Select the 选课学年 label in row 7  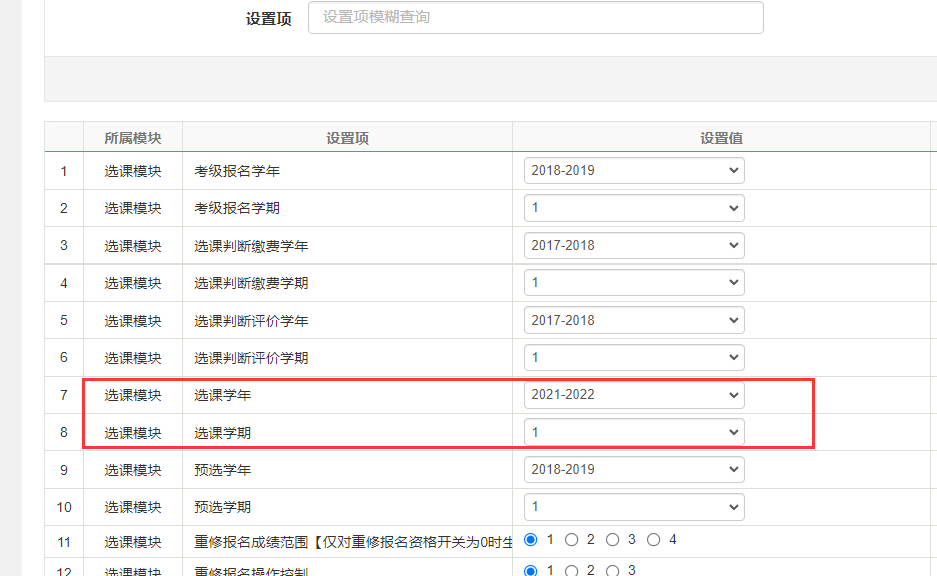(x=222, y=395)
